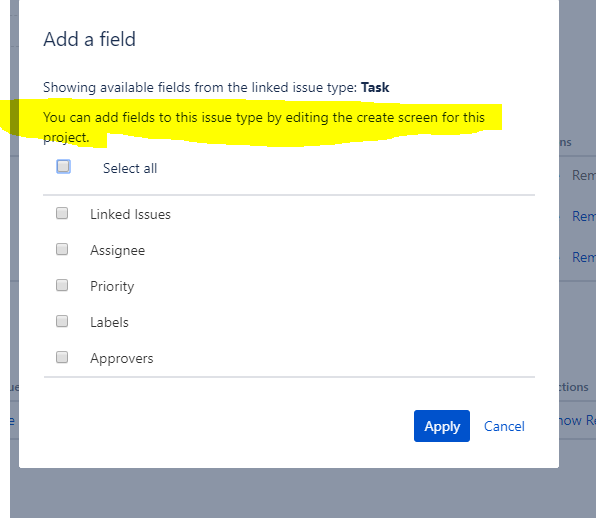Click the Priority label text
The height and width of the screenshot is (518, 596).
[x=112, y=287]
